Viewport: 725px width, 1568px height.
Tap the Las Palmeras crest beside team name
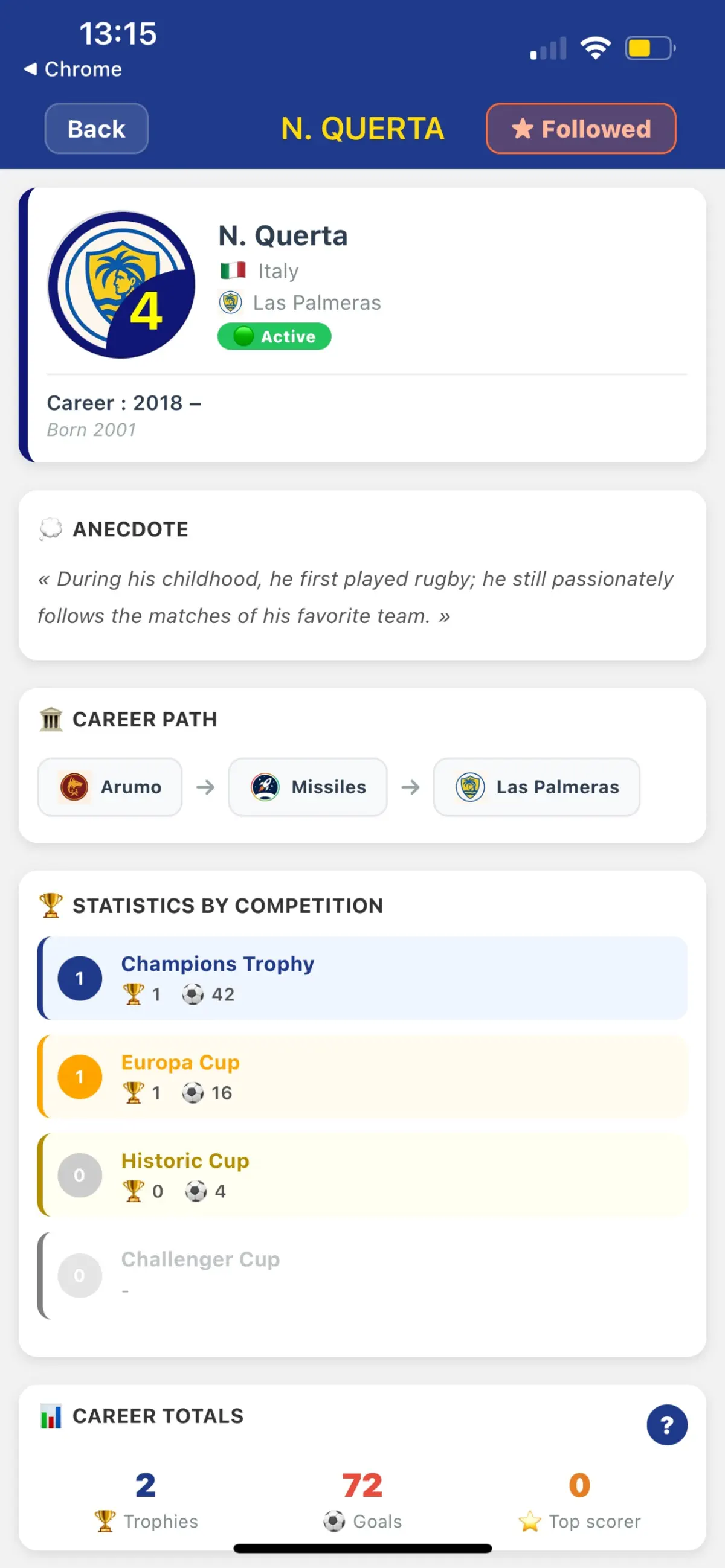point(230,302)
